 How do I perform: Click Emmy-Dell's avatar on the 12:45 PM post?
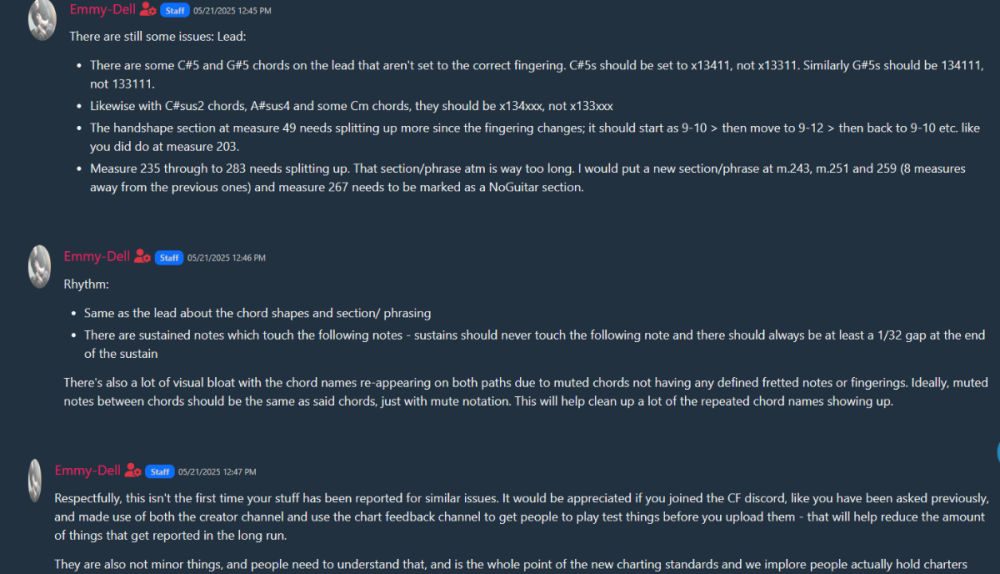(x=42, y=20)
